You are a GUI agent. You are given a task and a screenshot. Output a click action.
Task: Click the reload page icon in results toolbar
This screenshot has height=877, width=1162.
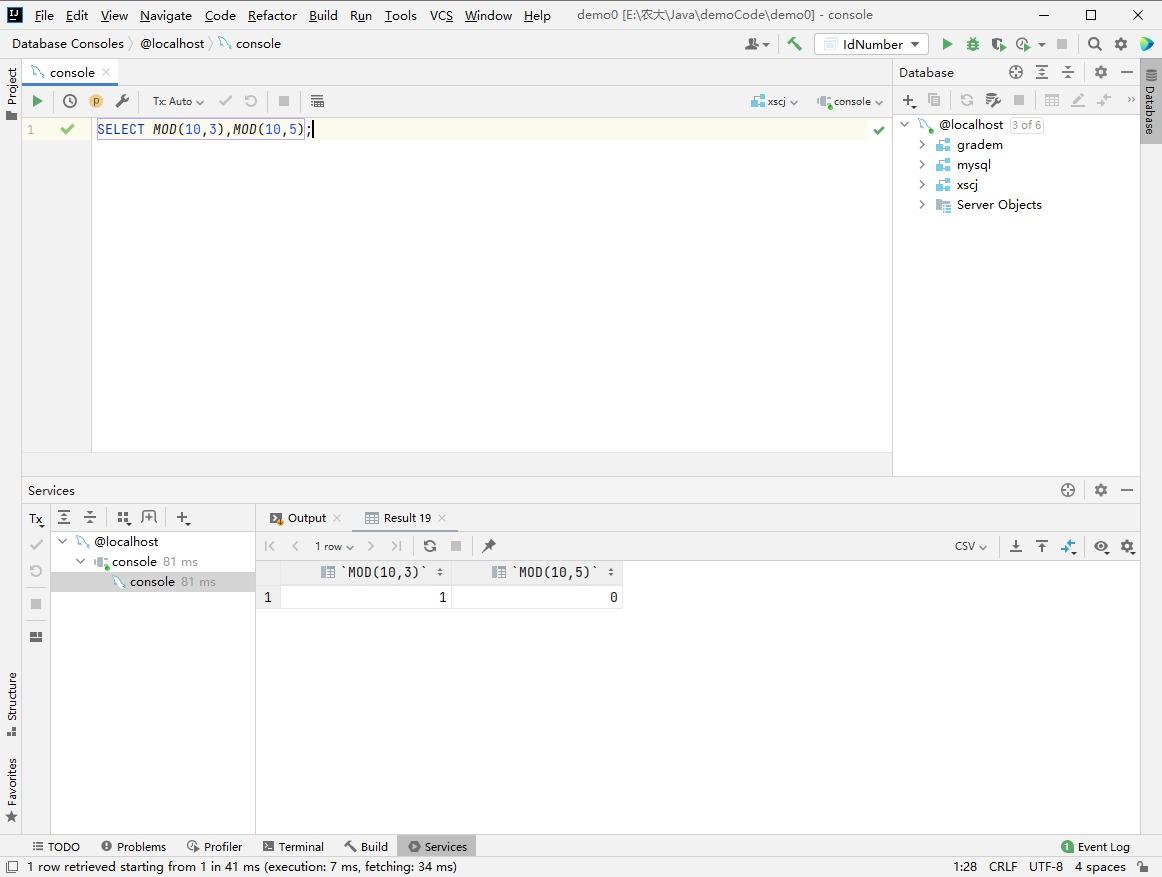tap(430, 546)
